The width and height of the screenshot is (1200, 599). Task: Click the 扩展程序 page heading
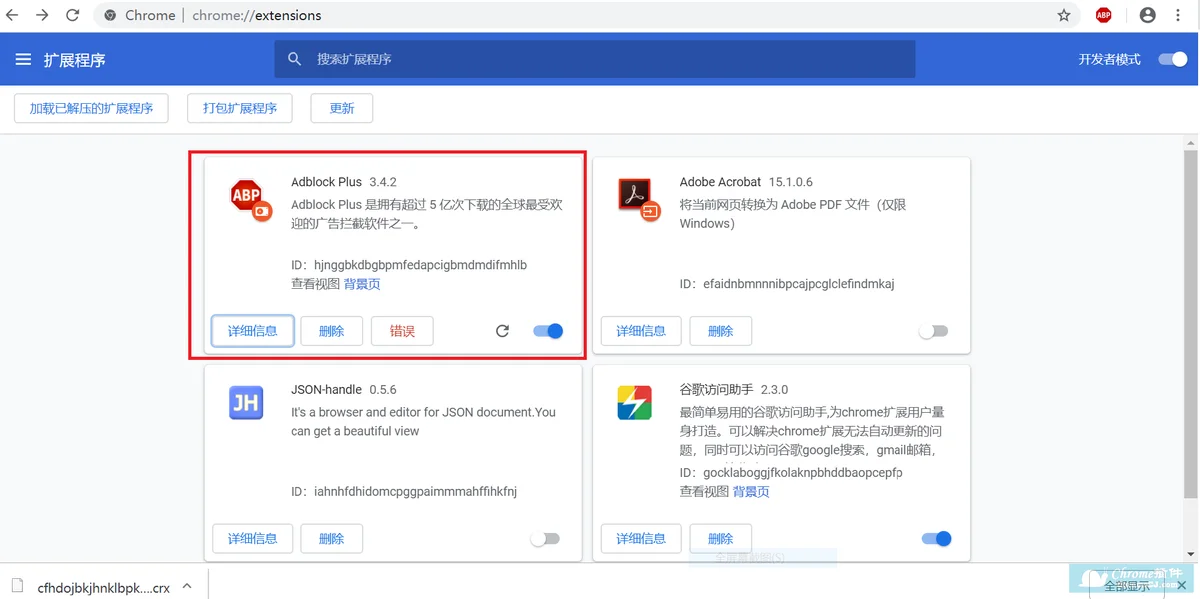point(75,60)
